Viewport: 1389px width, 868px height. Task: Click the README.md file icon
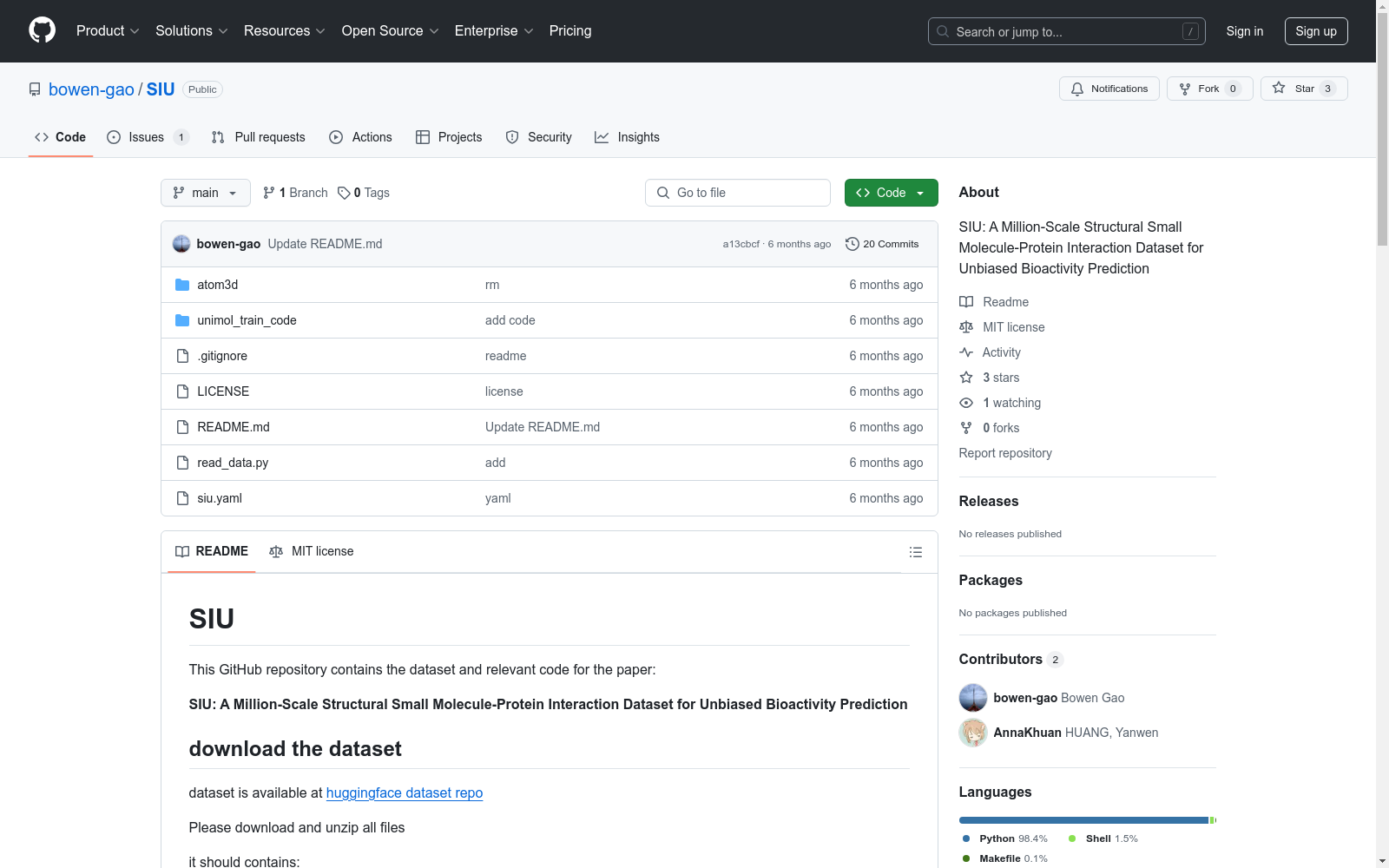(182, 427)
